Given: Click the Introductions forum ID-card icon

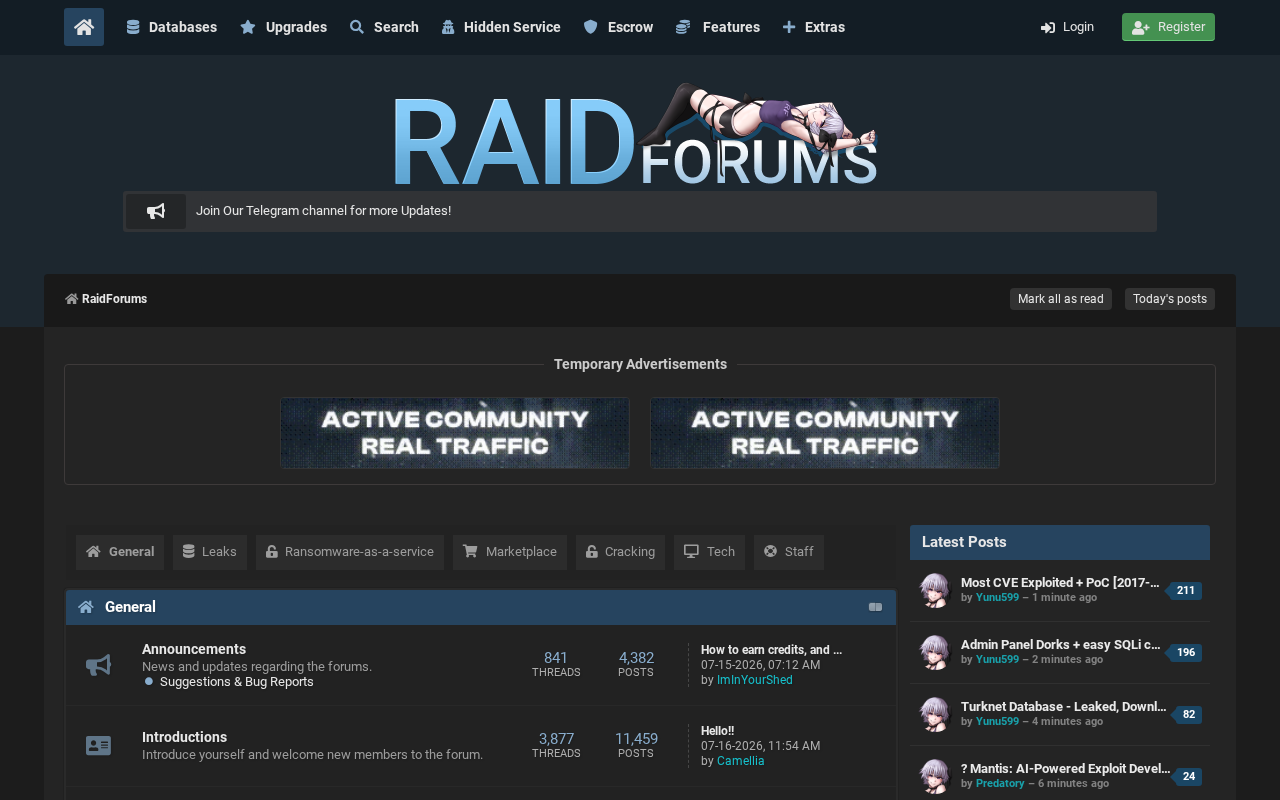Looking at the screenshot, I should [98, 746].
